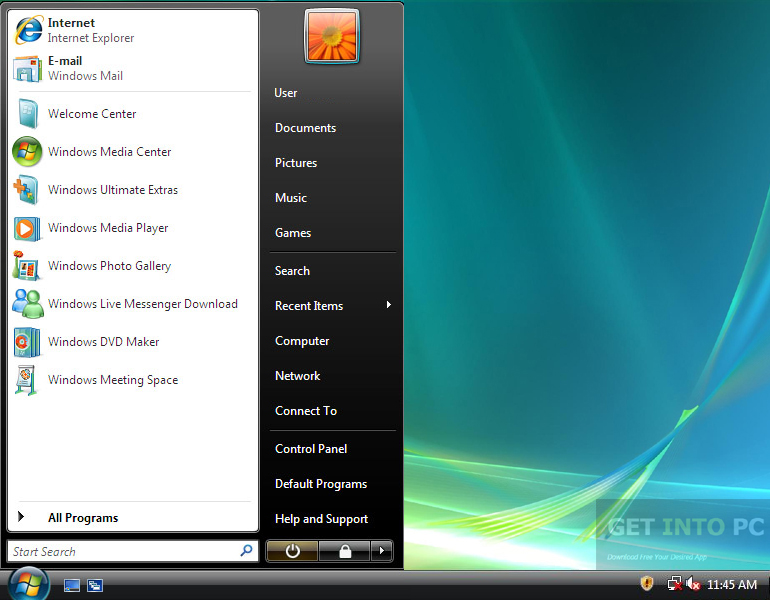The height and width of the screenshot is (600, 770).
Task: Open the User folder link
Action: tap(285, 93)
